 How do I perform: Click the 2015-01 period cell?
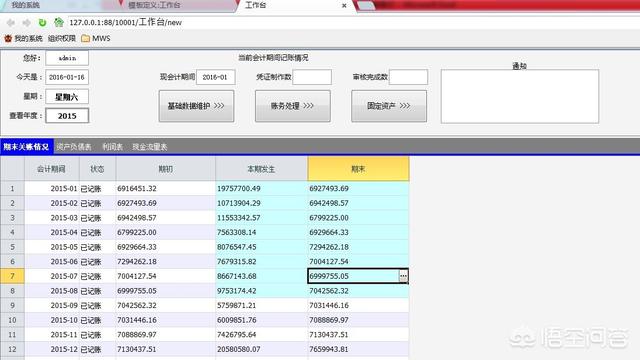coord(51,189)
